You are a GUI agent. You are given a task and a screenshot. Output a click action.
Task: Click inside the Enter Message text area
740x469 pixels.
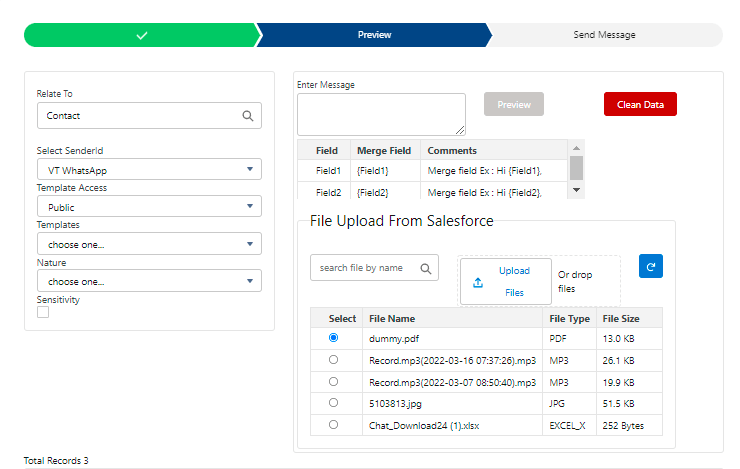380,113
